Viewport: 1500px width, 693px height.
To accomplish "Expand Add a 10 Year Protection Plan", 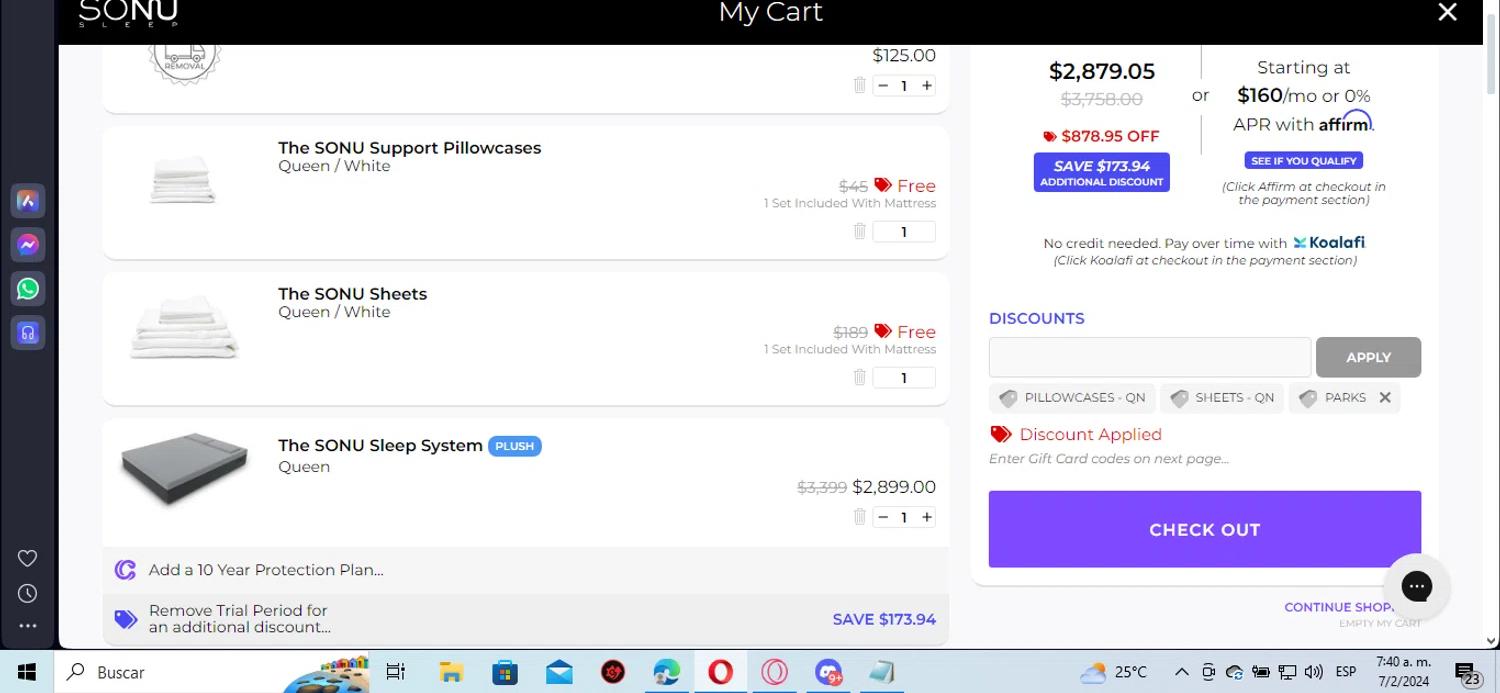I will click(525, 570).
